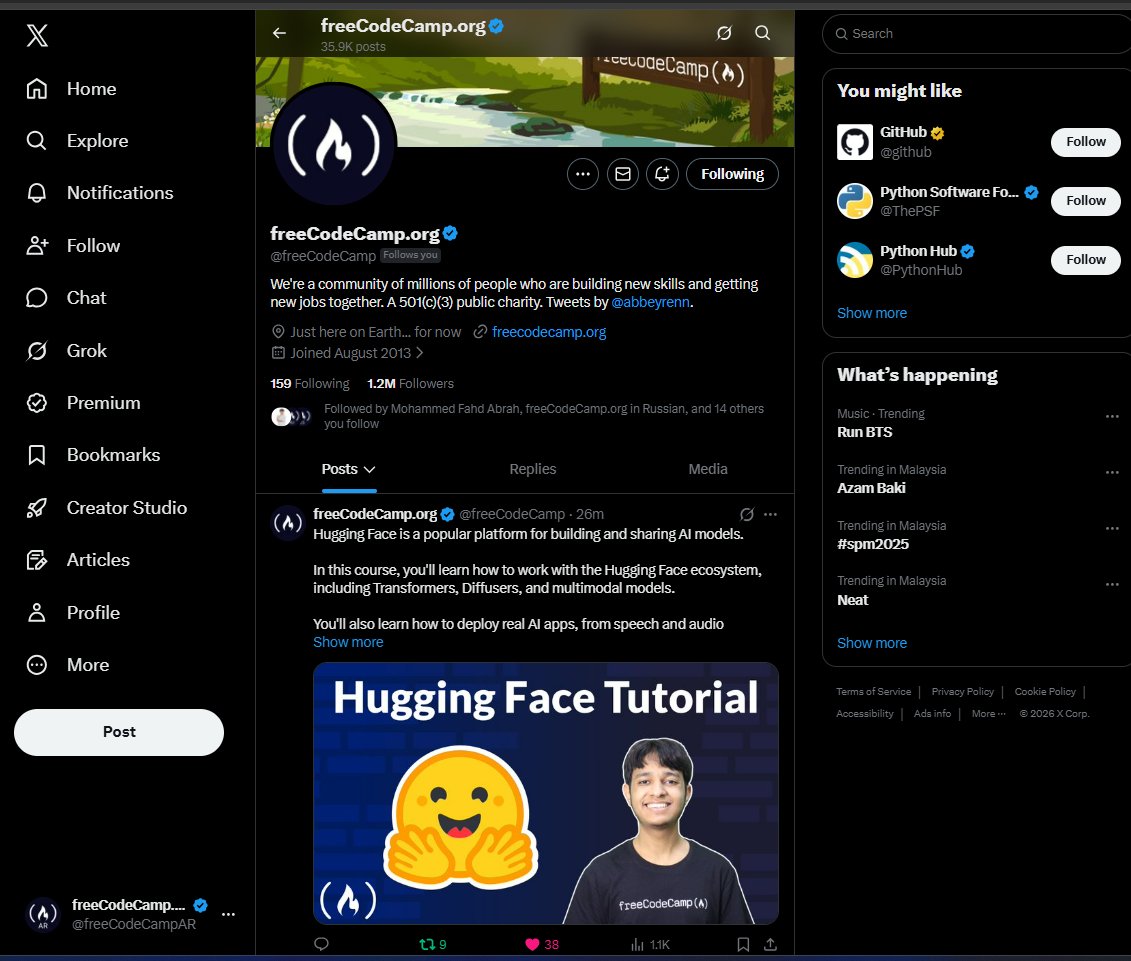
Task: Open options for Run BTS trend
Action: [x=1112, y=416]
